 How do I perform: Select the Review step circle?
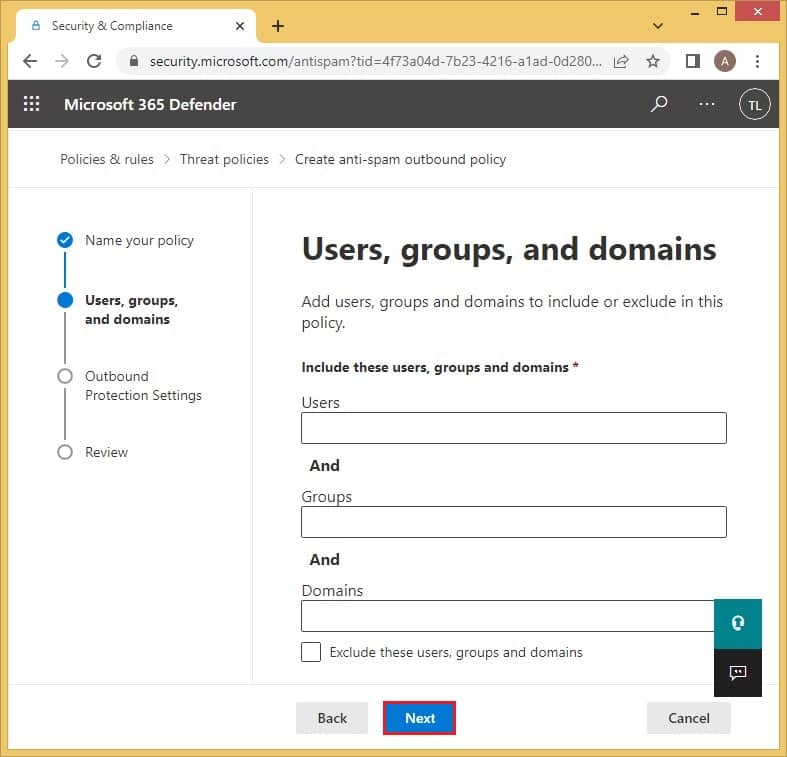pyautogui.click(x=65, y=452)
